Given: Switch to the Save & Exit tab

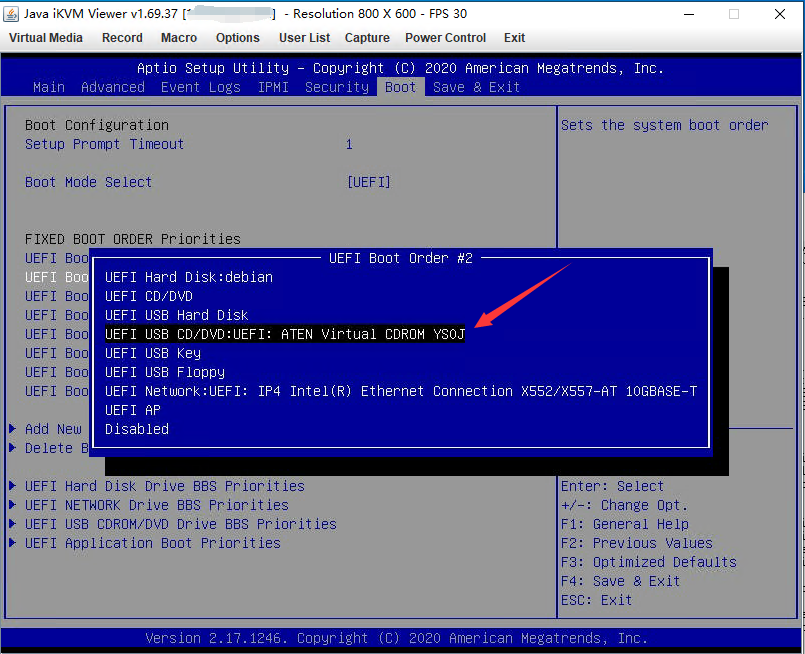Looking at the screenshot, I should pos(476,87).
